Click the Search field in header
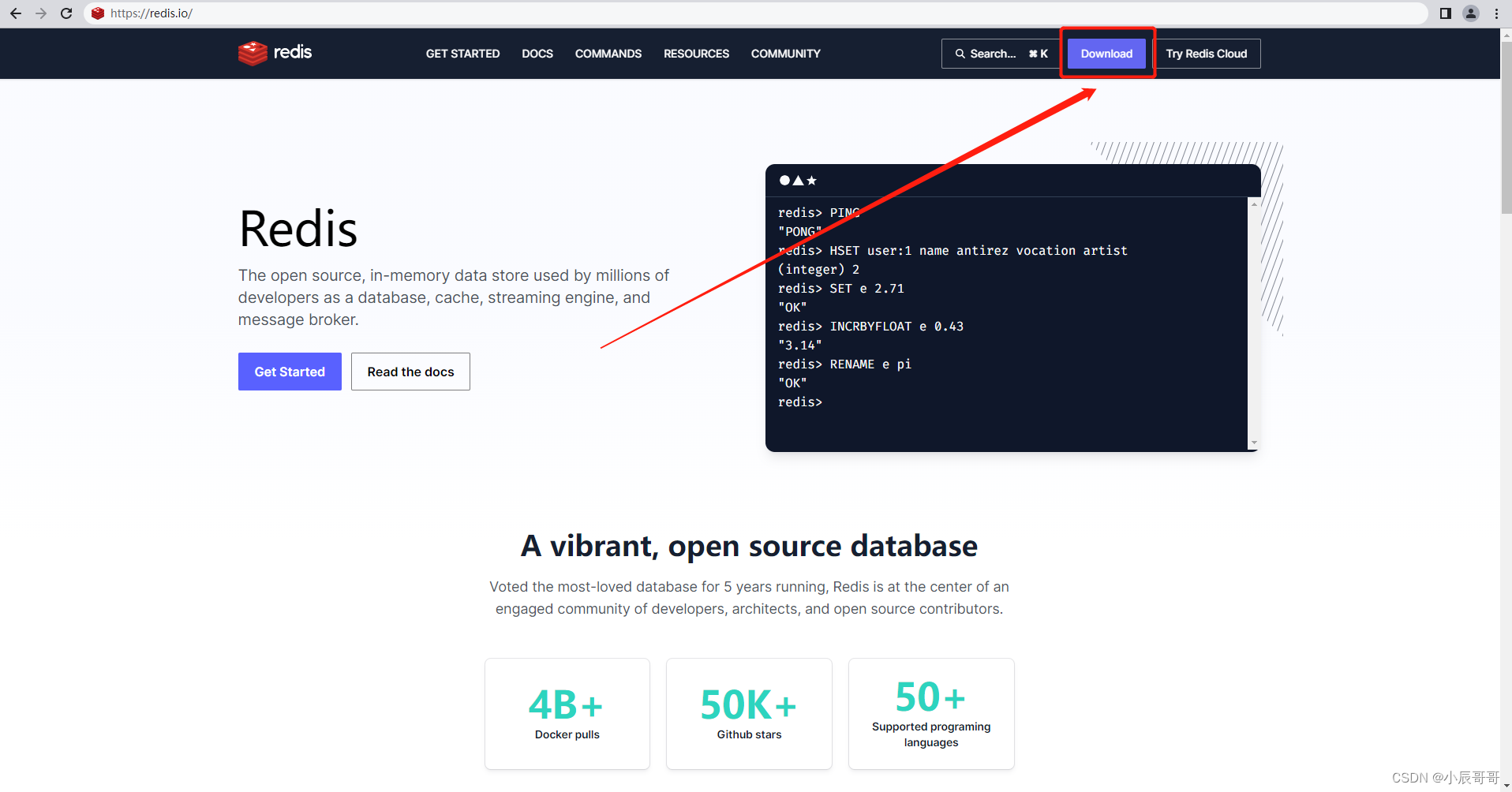 pos(1001,54)
